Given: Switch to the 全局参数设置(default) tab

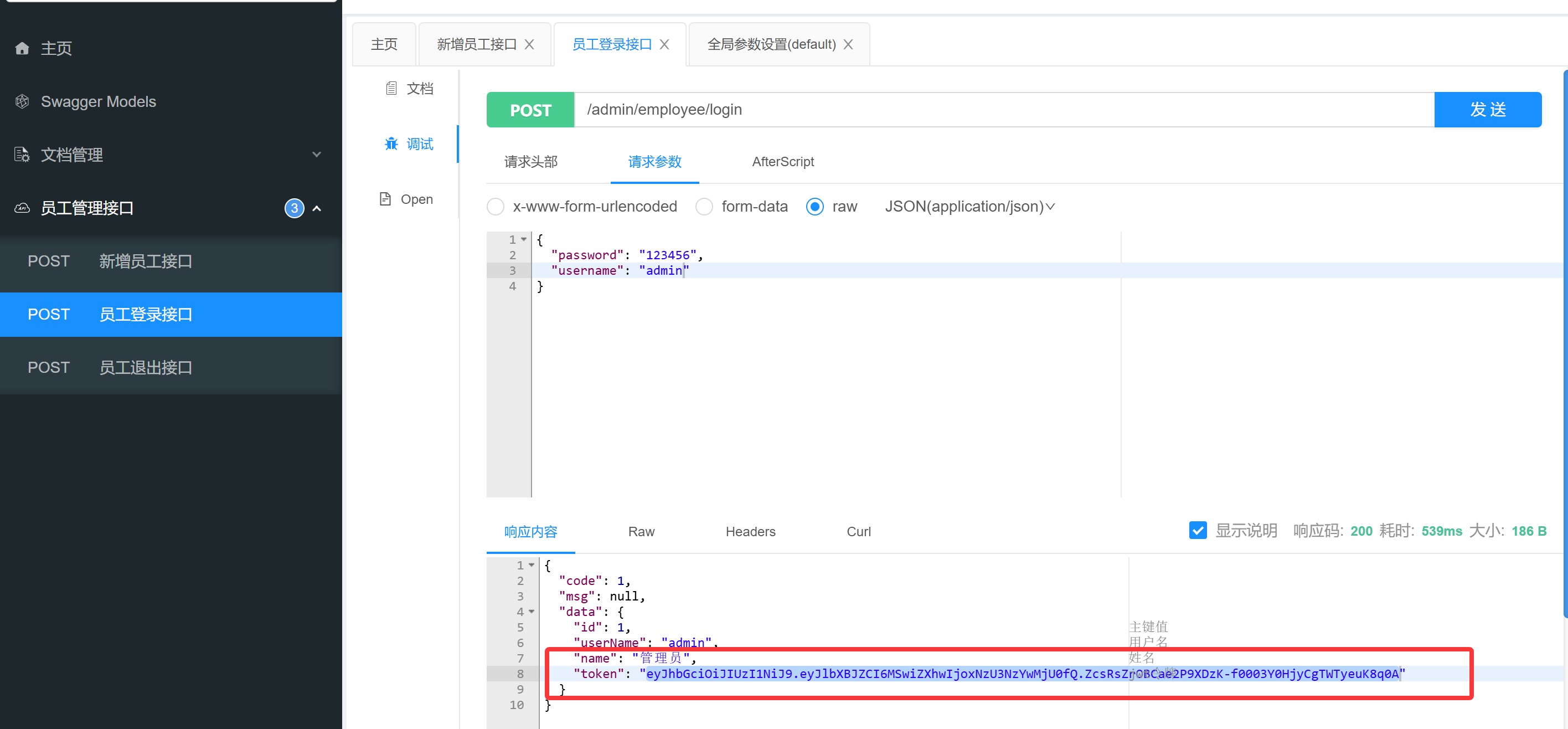Looking at the screenshot, I should 771,44.
